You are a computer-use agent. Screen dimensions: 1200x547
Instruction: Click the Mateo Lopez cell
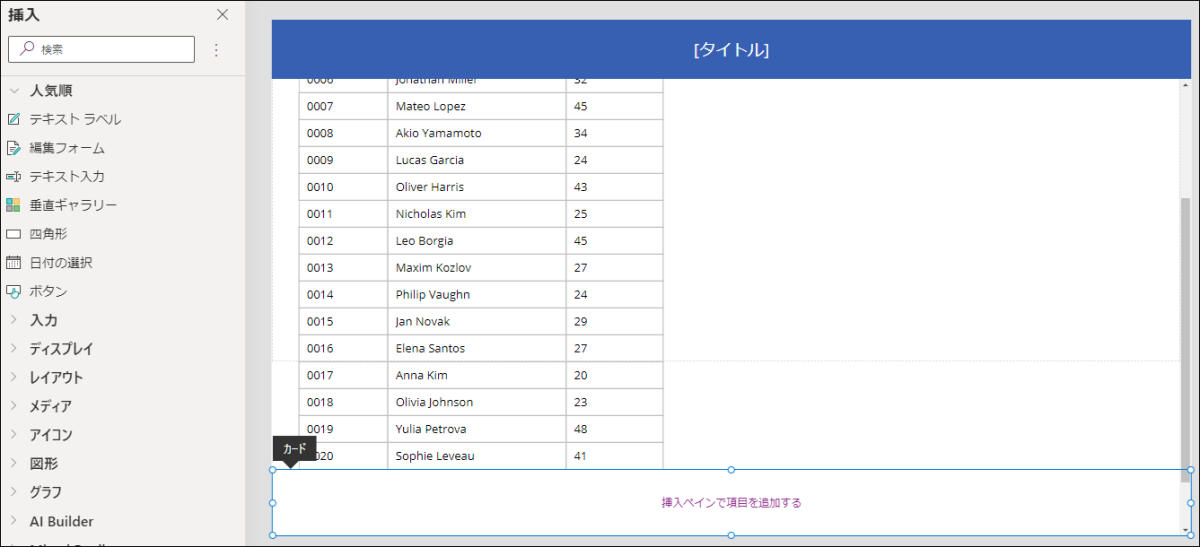(x=477, y=106)
